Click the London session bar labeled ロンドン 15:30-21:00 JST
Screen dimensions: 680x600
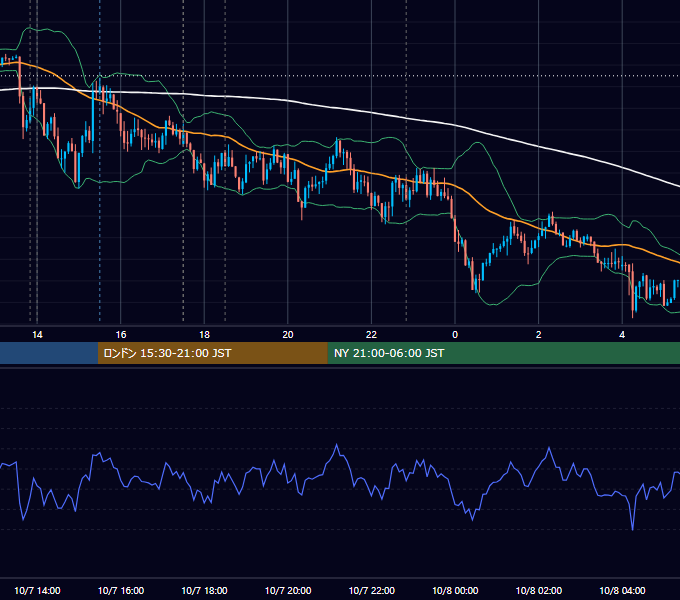pos(212,353)
